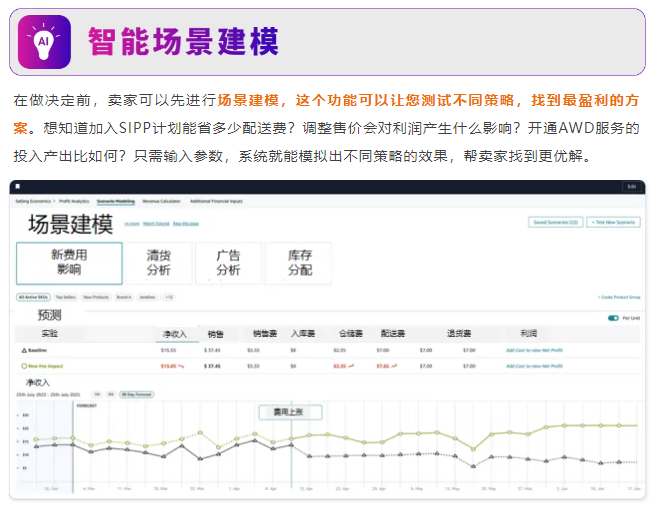Select the 新费用影响 scenario card
Viewport: 654px width, 513px height.
click(x=69, y=263)
